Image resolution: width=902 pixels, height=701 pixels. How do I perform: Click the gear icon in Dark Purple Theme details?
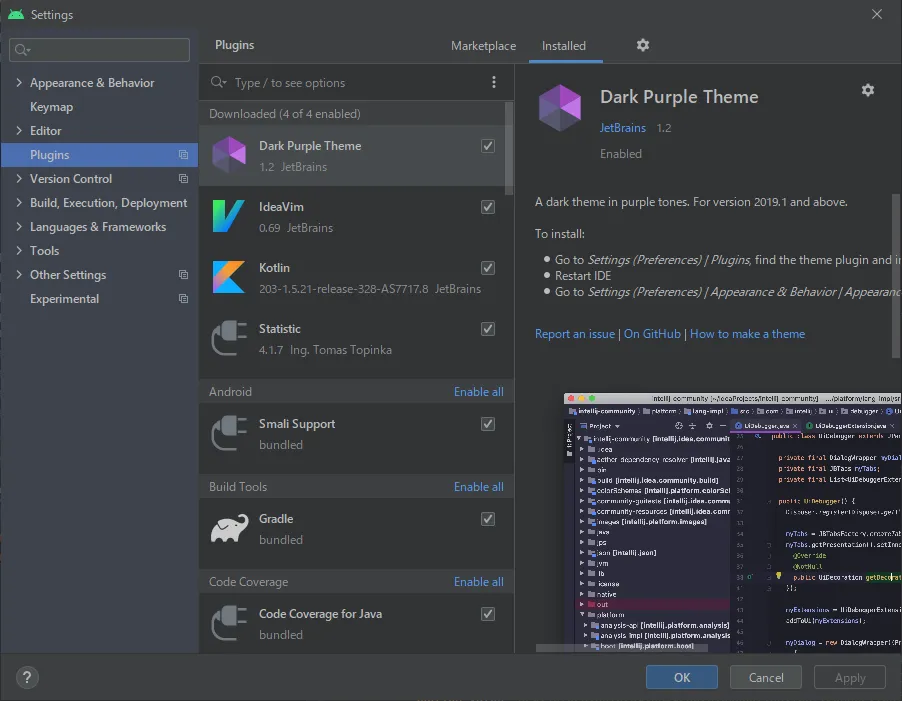(x=867, y=90)
